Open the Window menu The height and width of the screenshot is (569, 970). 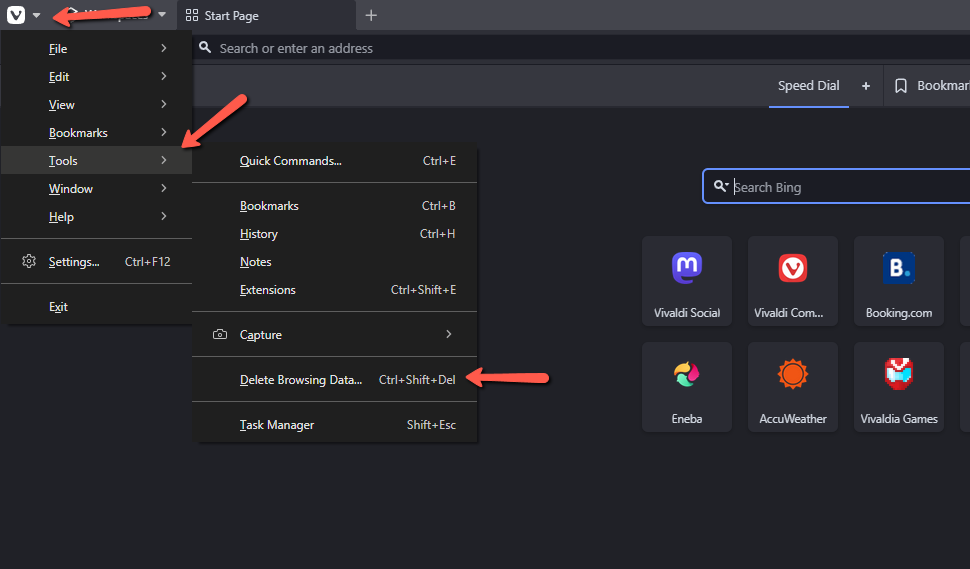click(x=97, y=189)
